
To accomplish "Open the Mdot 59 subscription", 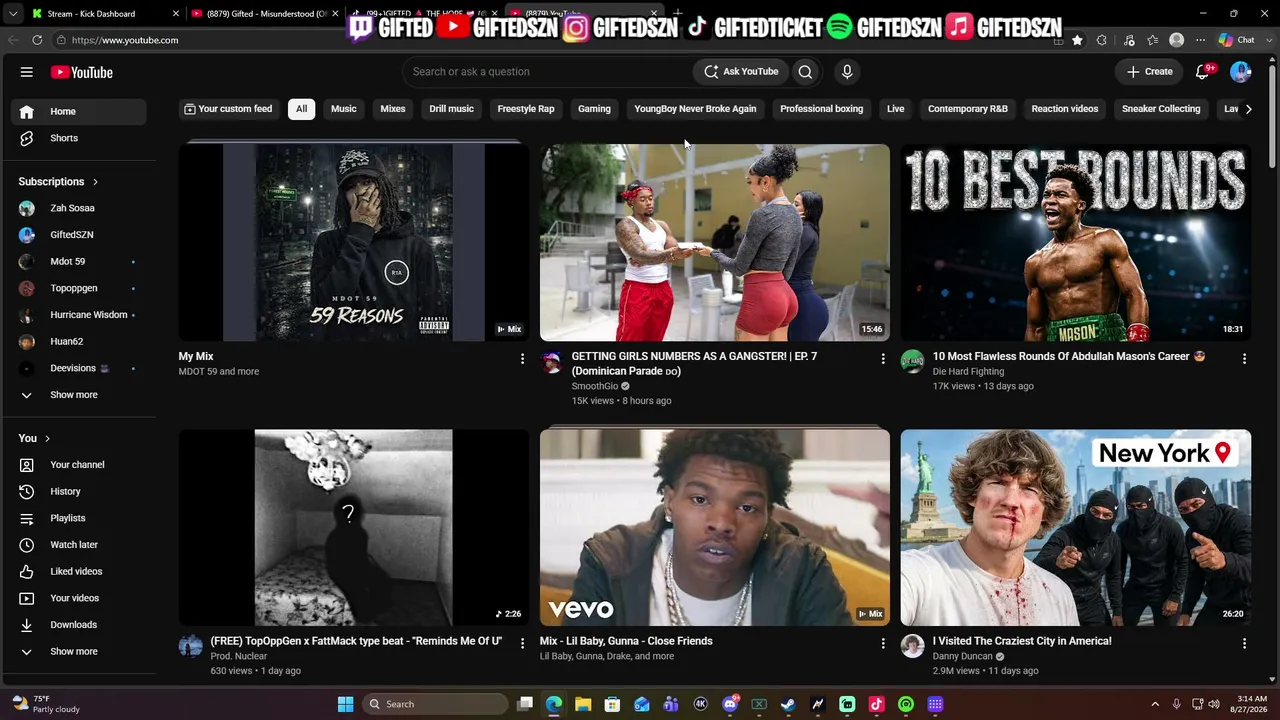I will (x=79, y=262).
